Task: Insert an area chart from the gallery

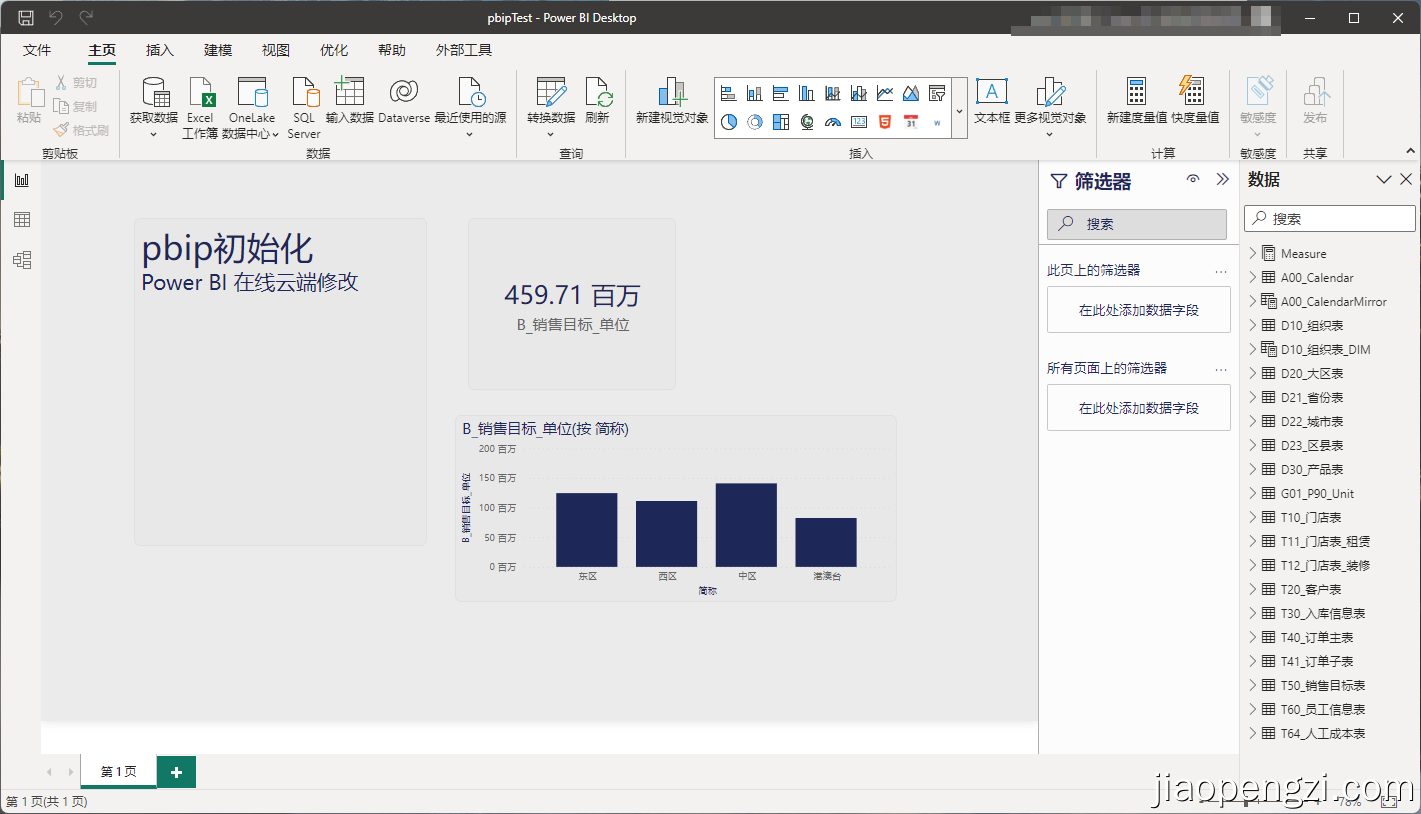Action: [x=911, y=94]
